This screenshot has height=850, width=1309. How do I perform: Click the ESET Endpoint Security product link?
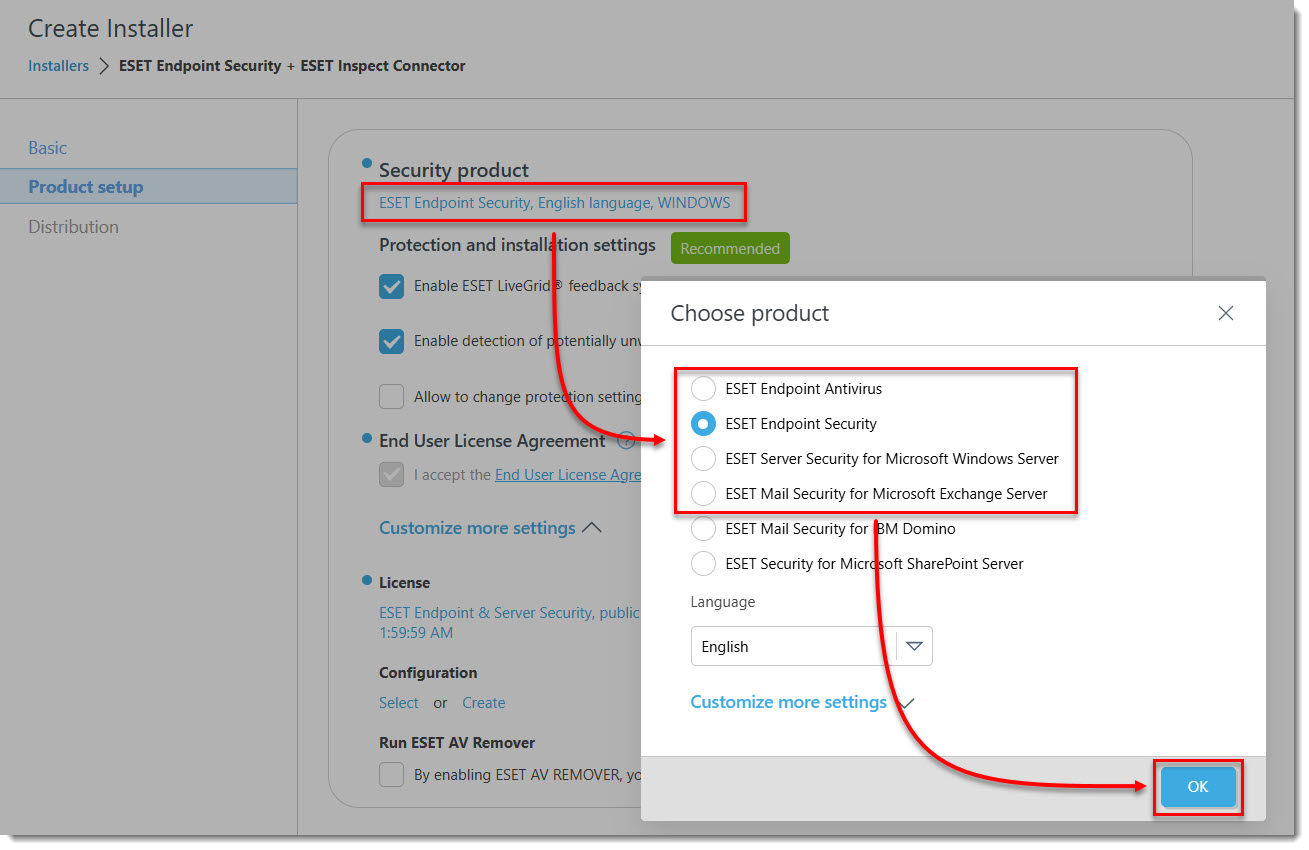click(554, 203)
